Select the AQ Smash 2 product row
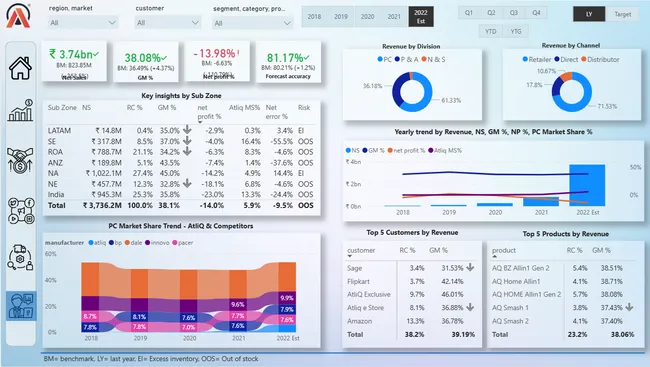 pyautogui.click(x=563, y=321)
